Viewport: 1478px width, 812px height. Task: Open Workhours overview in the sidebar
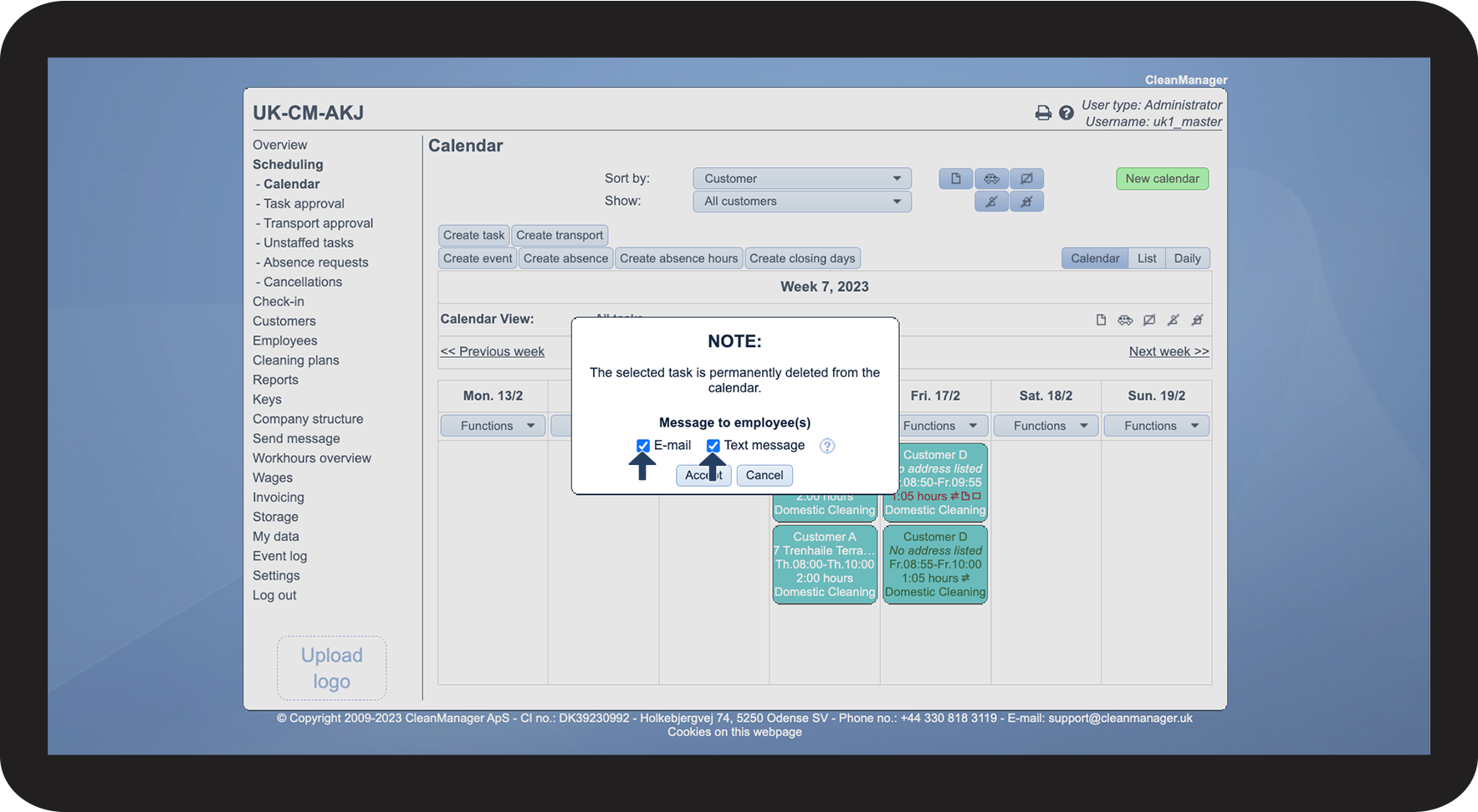312,458
